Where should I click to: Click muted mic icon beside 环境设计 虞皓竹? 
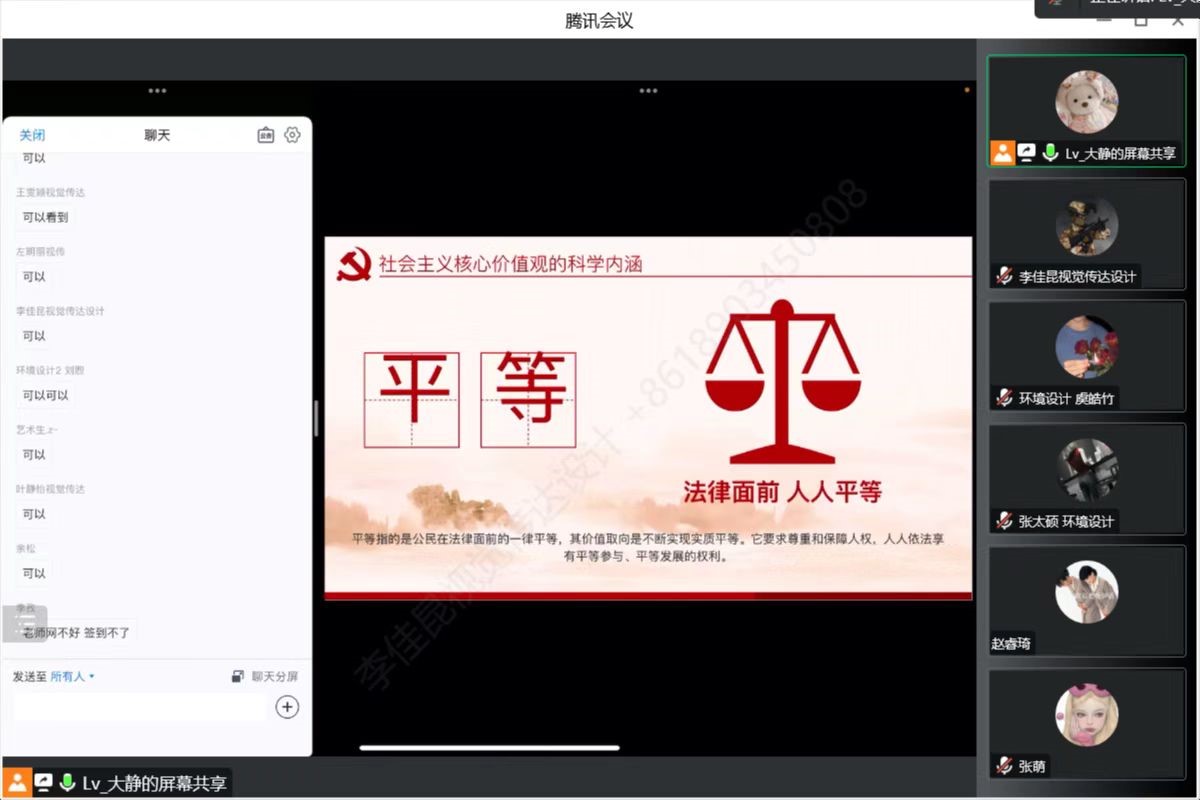click(x=1004, y=398)
